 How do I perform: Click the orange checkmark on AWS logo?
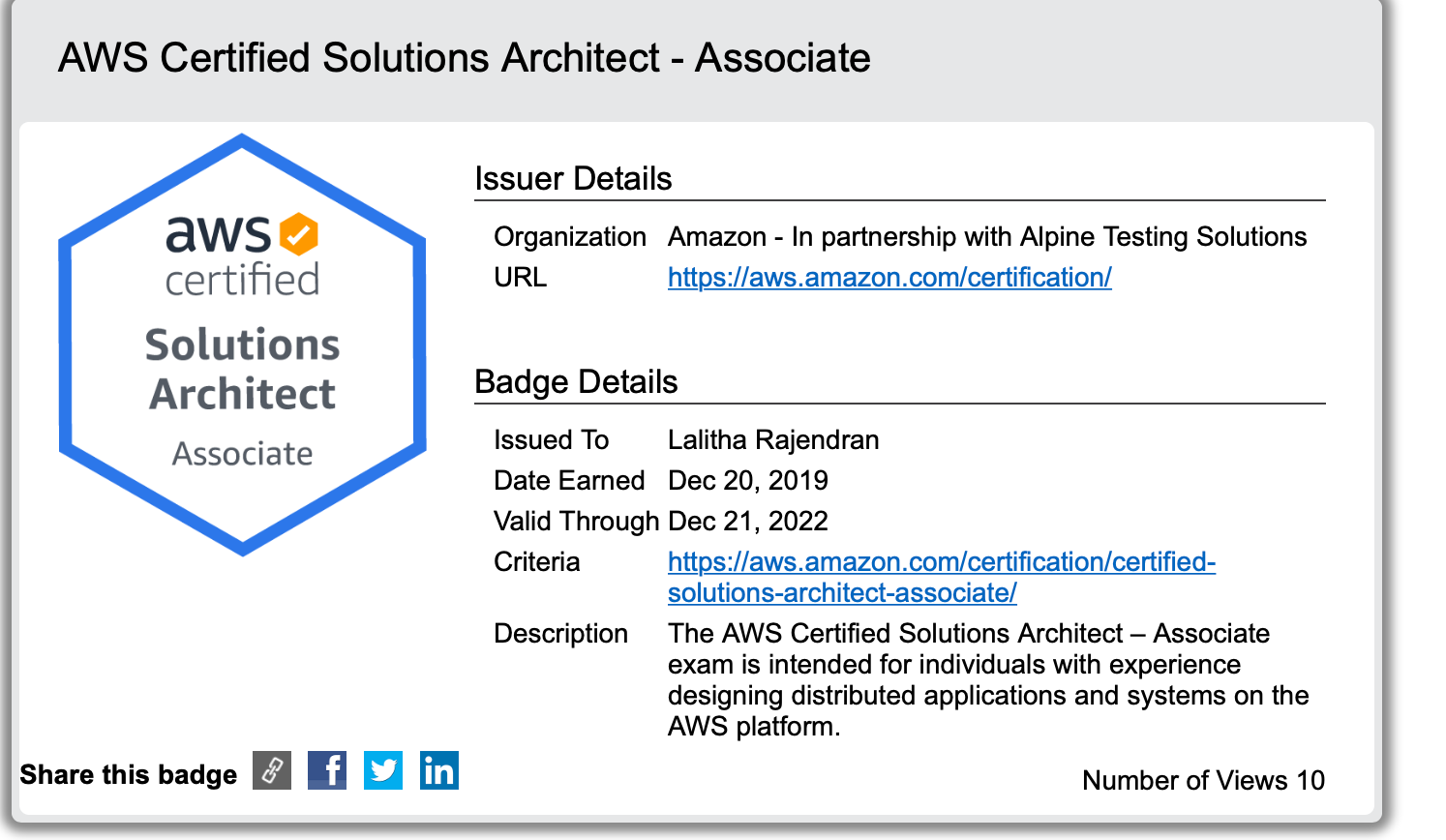299,234
